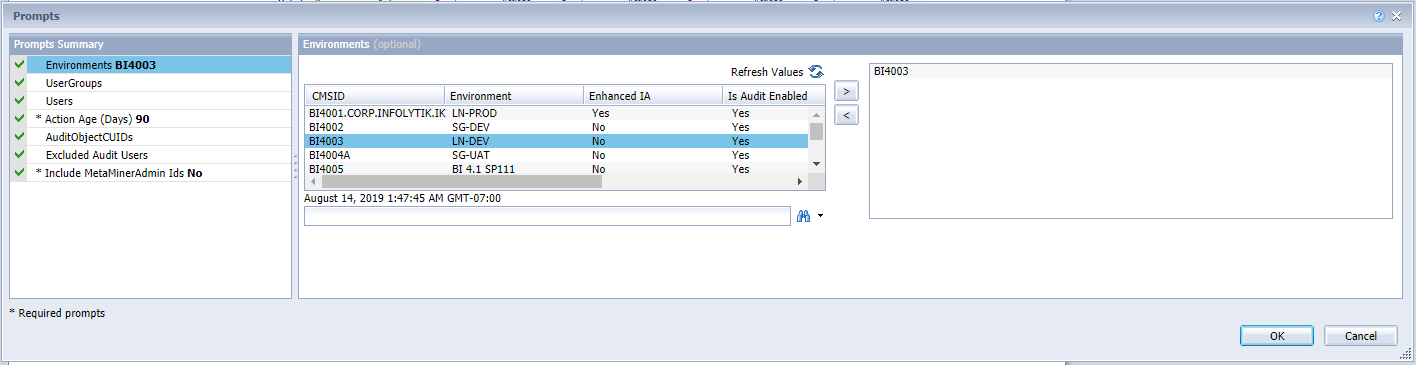The image size is (1416, 365).
Task: Click horizontal scrollbar right arrow
Action: pos(800,181)
